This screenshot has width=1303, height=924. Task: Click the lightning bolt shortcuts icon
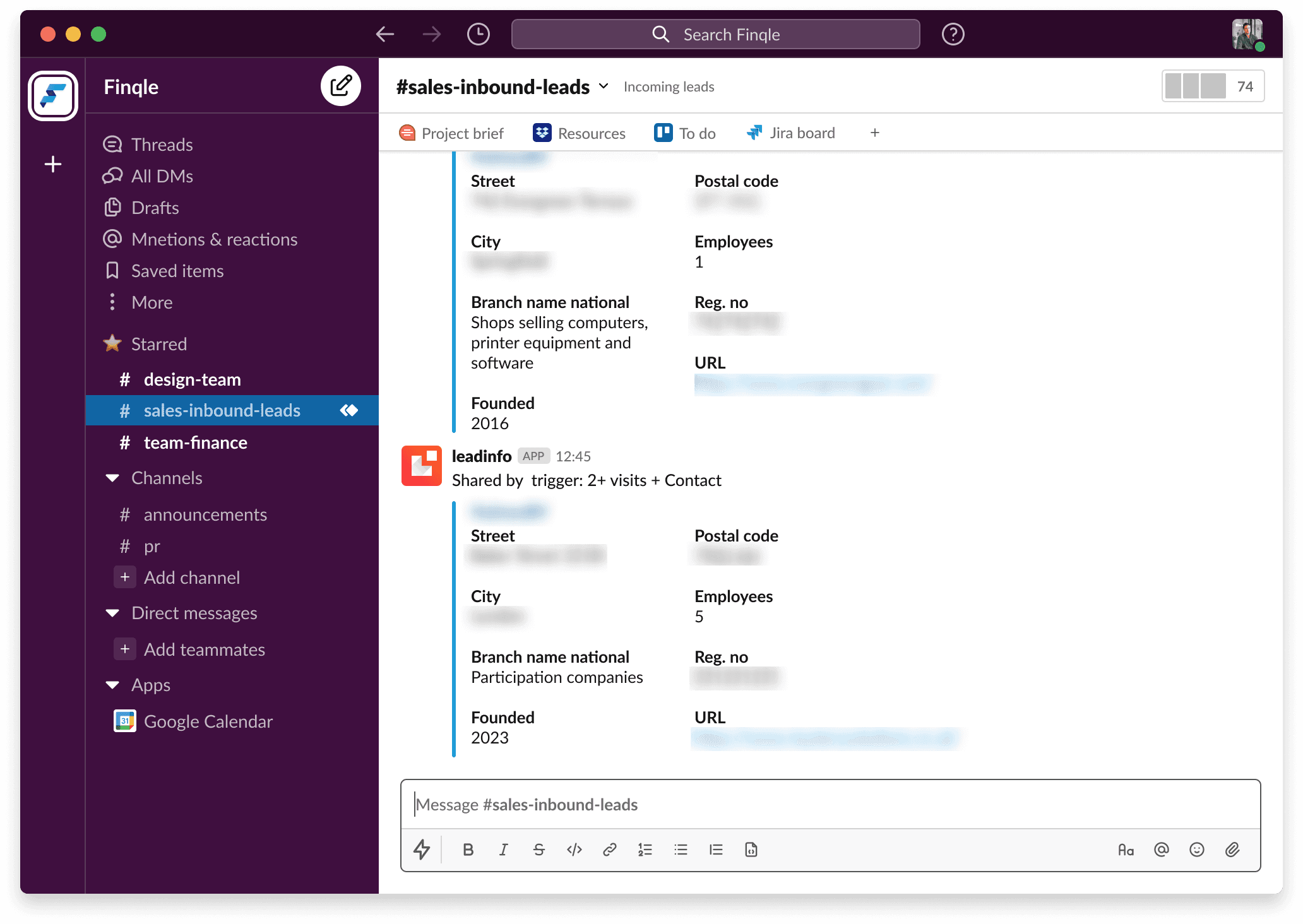point(422,850)
